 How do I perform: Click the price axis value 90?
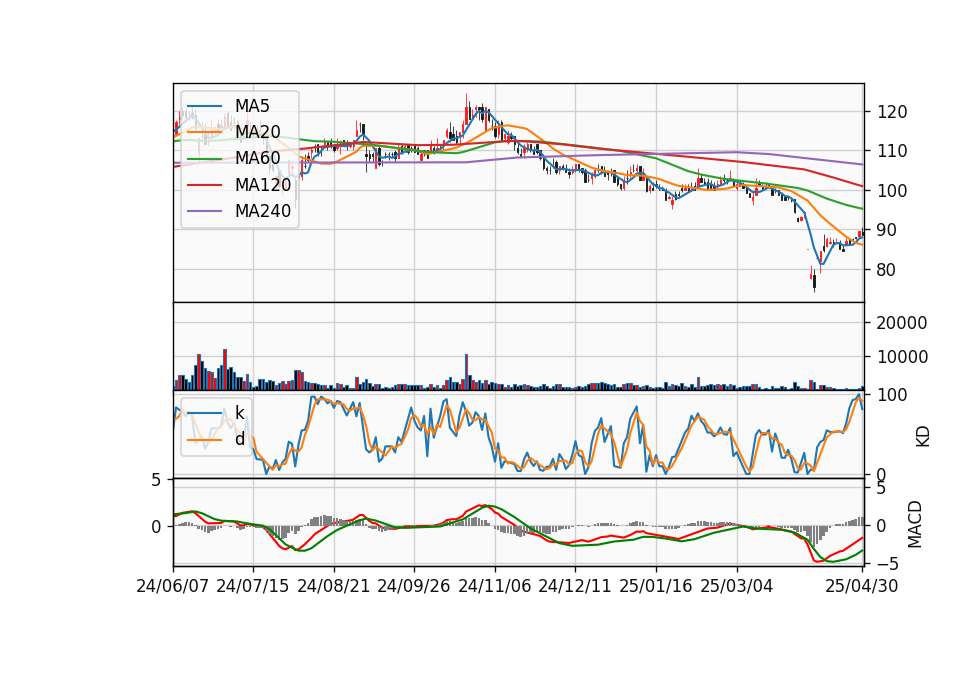tap(887, 230)
